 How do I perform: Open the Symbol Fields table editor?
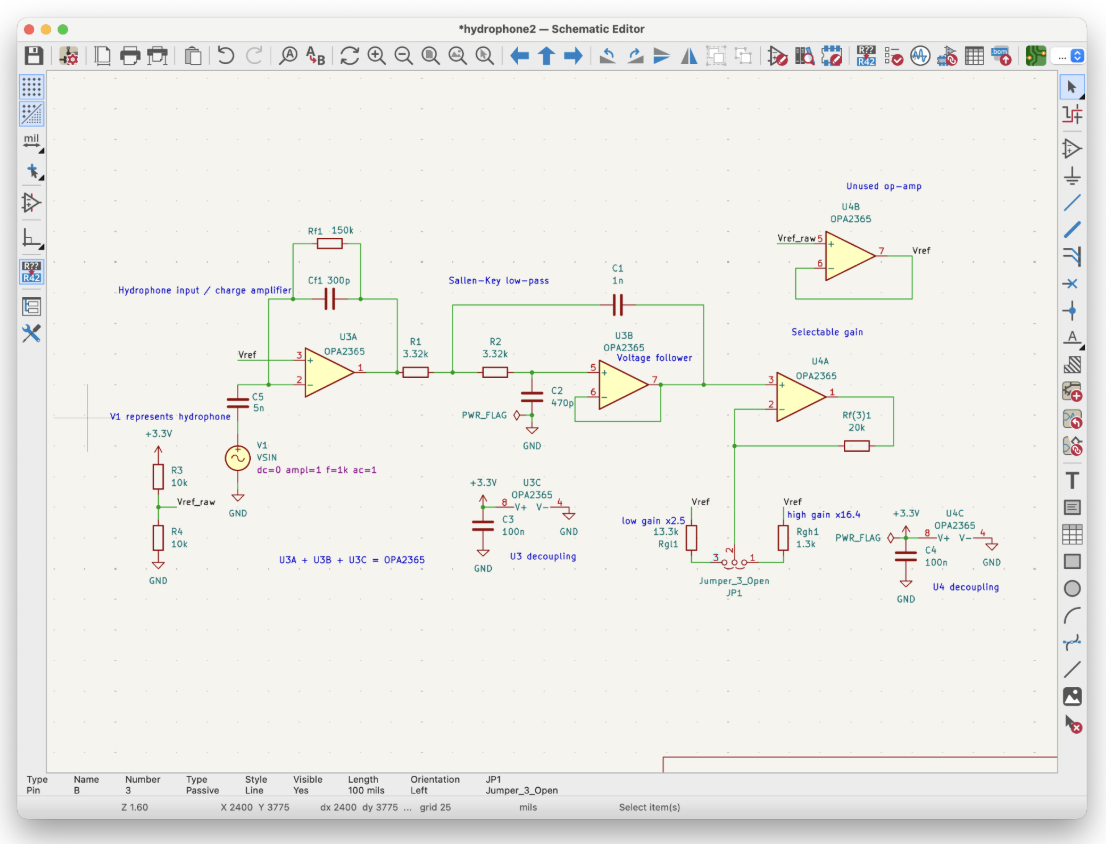pyautogui.click(x=974, y=56)
